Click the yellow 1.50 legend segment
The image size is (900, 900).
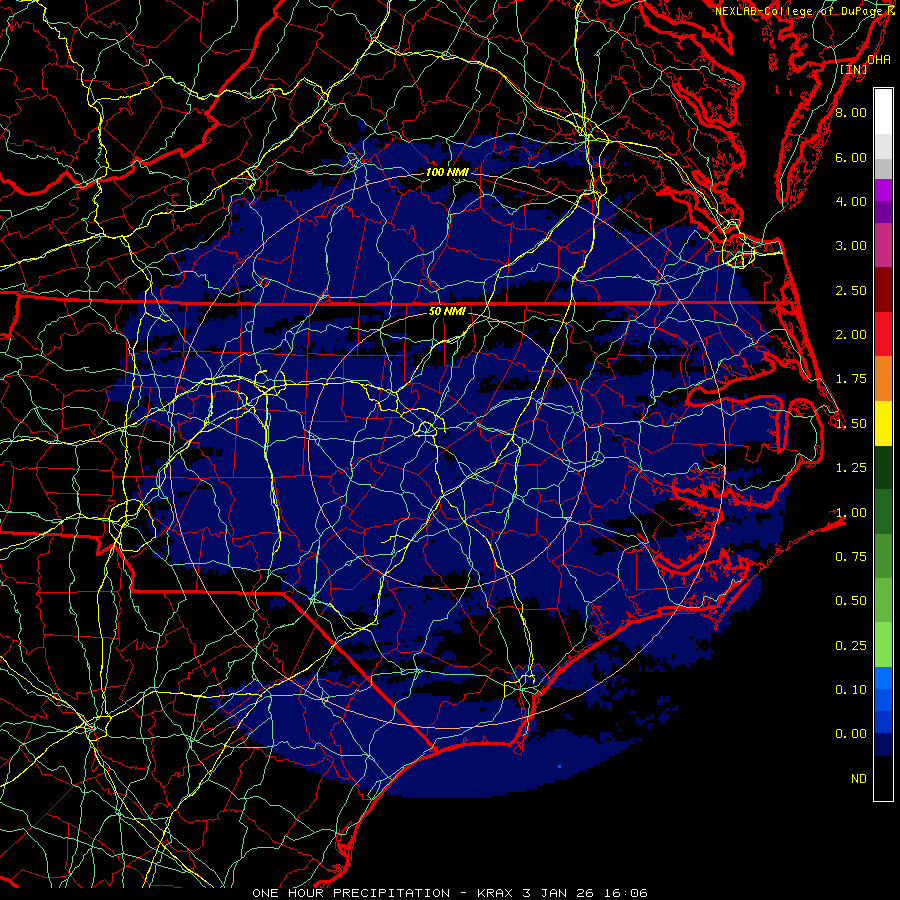click(x=883, y=424)
